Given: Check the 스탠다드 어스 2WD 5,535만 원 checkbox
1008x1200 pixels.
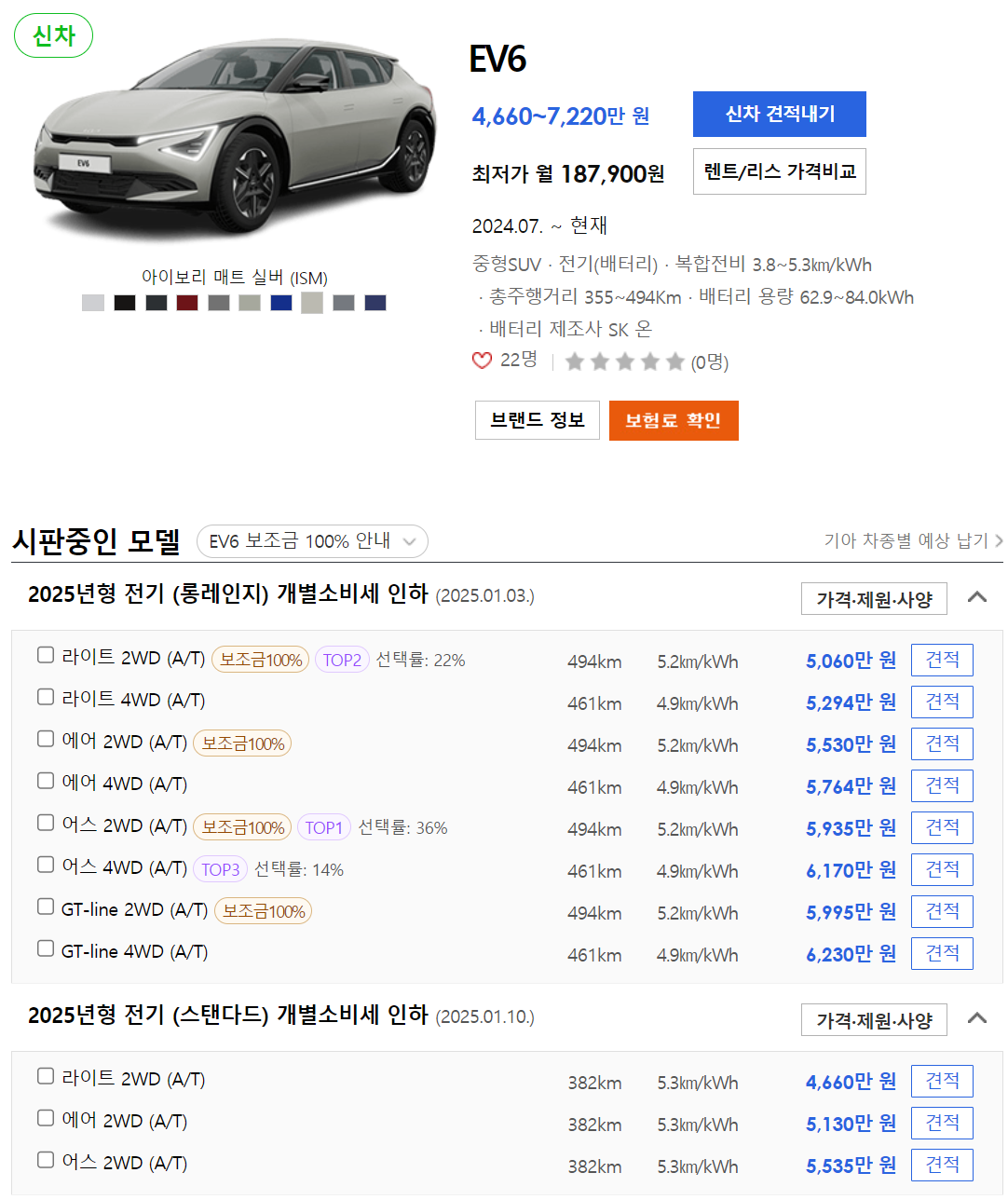Looking at the screenshot, I should coord(46,1160).
